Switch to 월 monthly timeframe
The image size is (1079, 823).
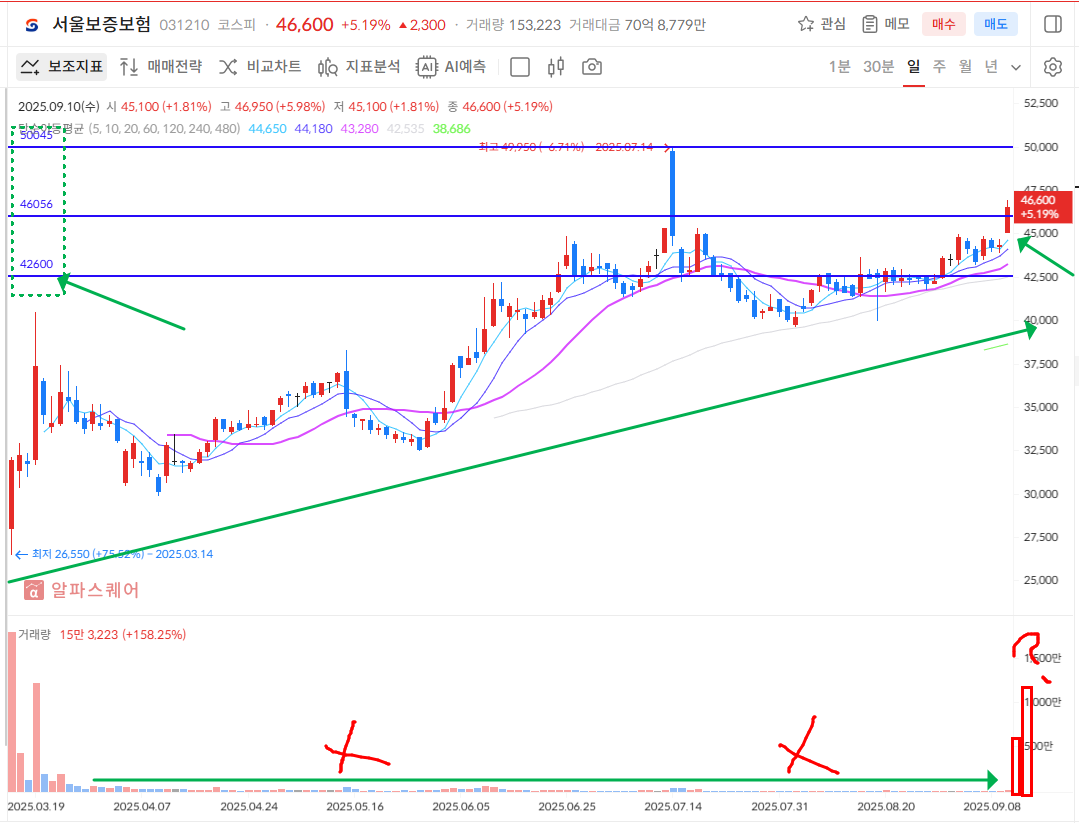(x=965, y=67)
